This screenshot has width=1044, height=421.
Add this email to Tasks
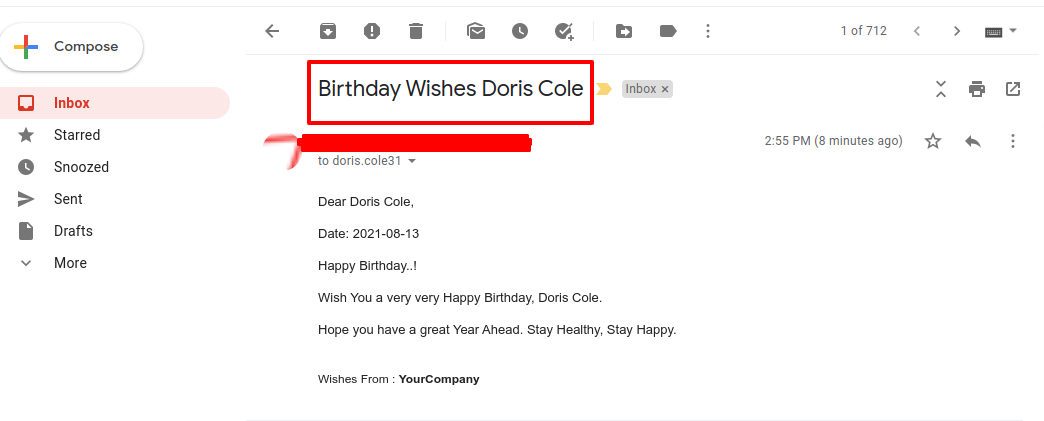tap(564, 31)
